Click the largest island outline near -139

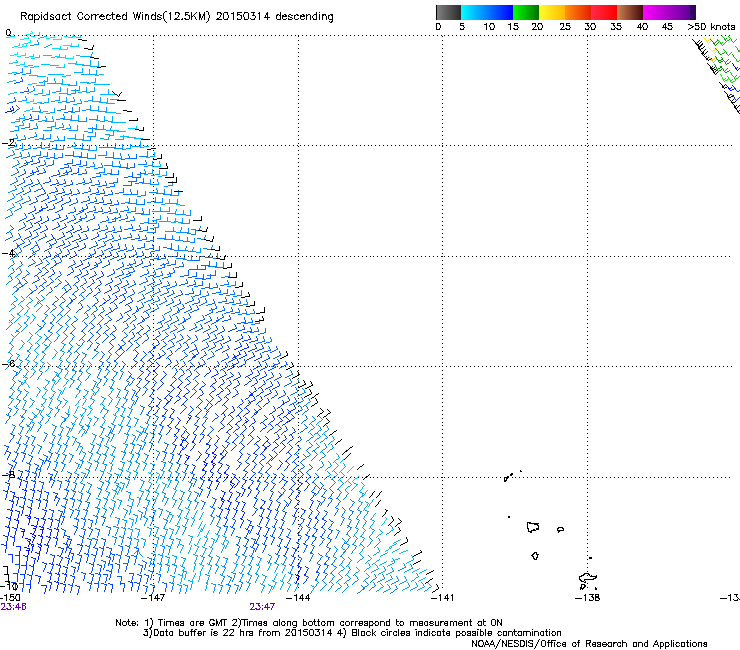(533, 527)
